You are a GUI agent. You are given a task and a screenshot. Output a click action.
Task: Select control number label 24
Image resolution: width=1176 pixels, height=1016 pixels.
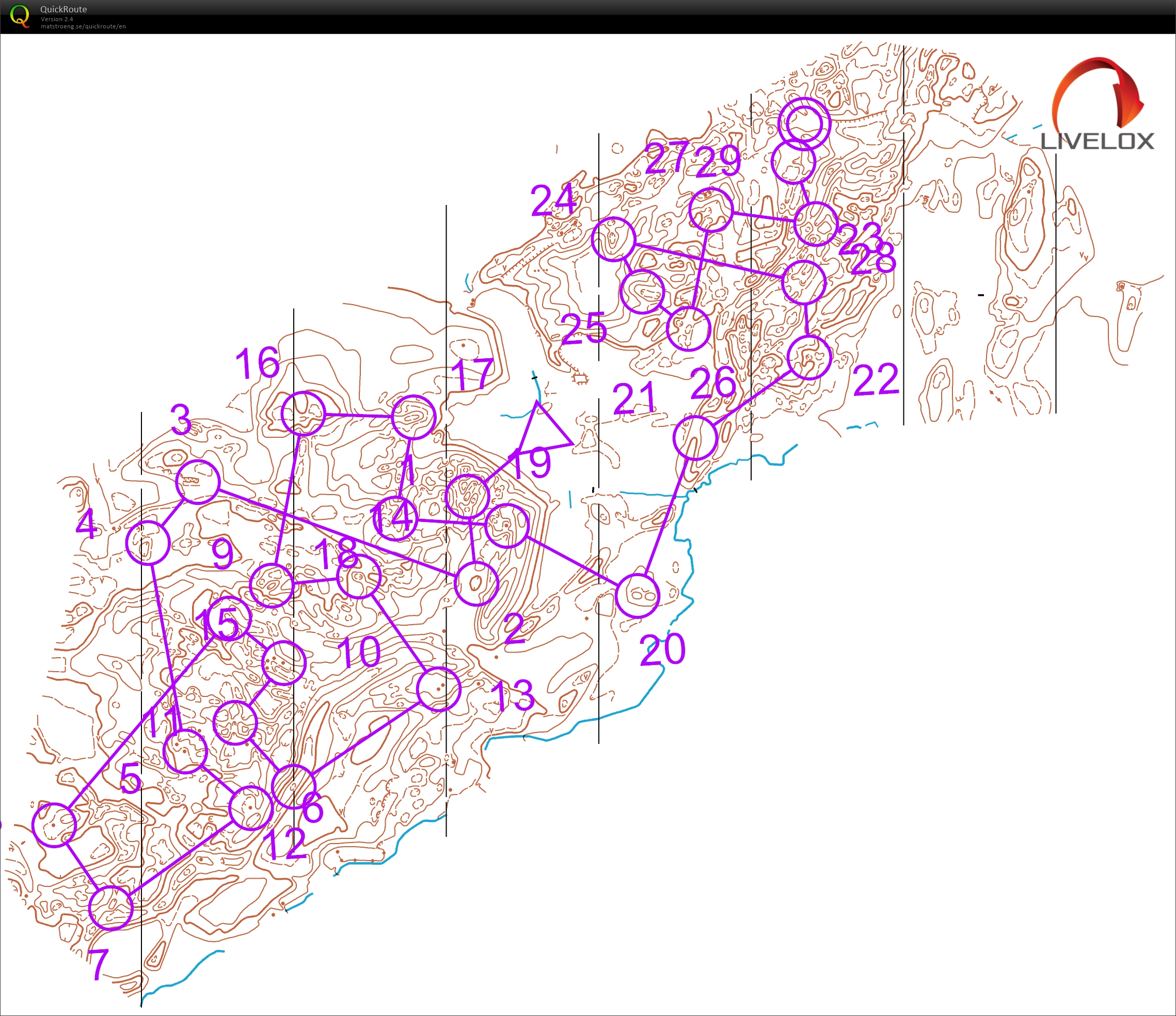point(554,200)
